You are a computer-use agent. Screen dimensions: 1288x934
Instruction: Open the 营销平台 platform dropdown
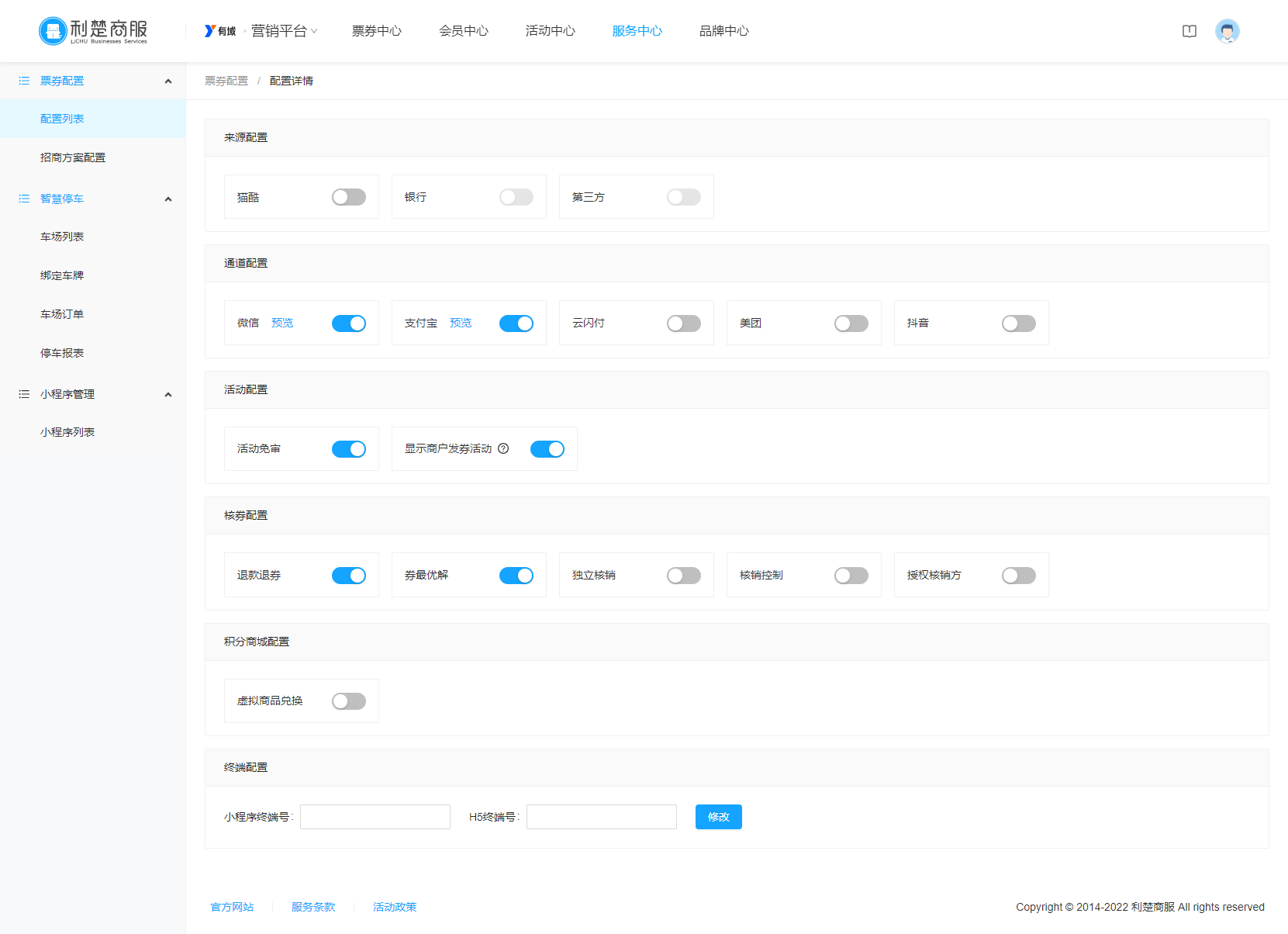coord(284,31)
